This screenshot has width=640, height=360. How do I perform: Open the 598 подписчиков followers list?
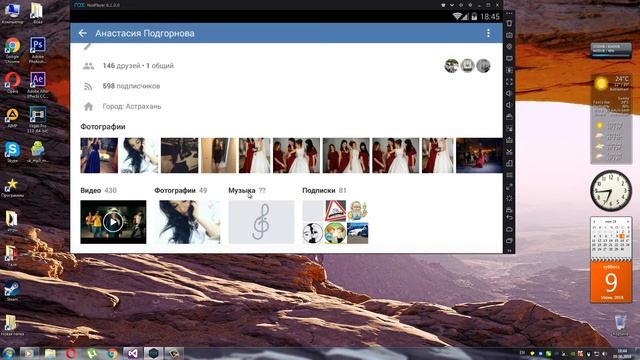[131, 86]
